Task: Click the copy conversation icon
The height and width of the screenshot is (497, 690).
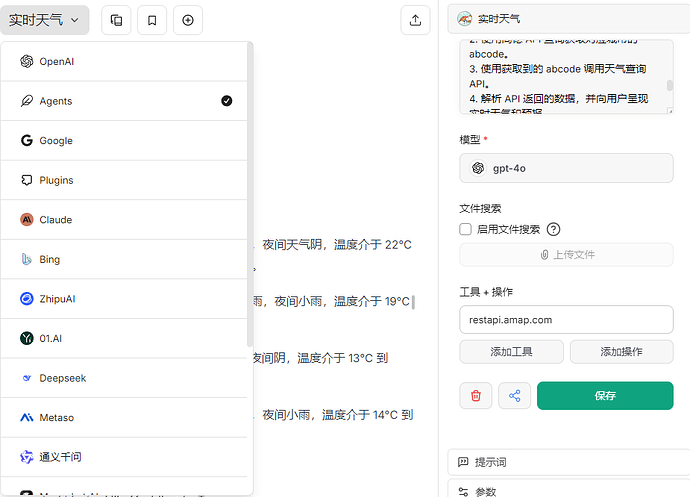Action: click(x=116, y=20)
